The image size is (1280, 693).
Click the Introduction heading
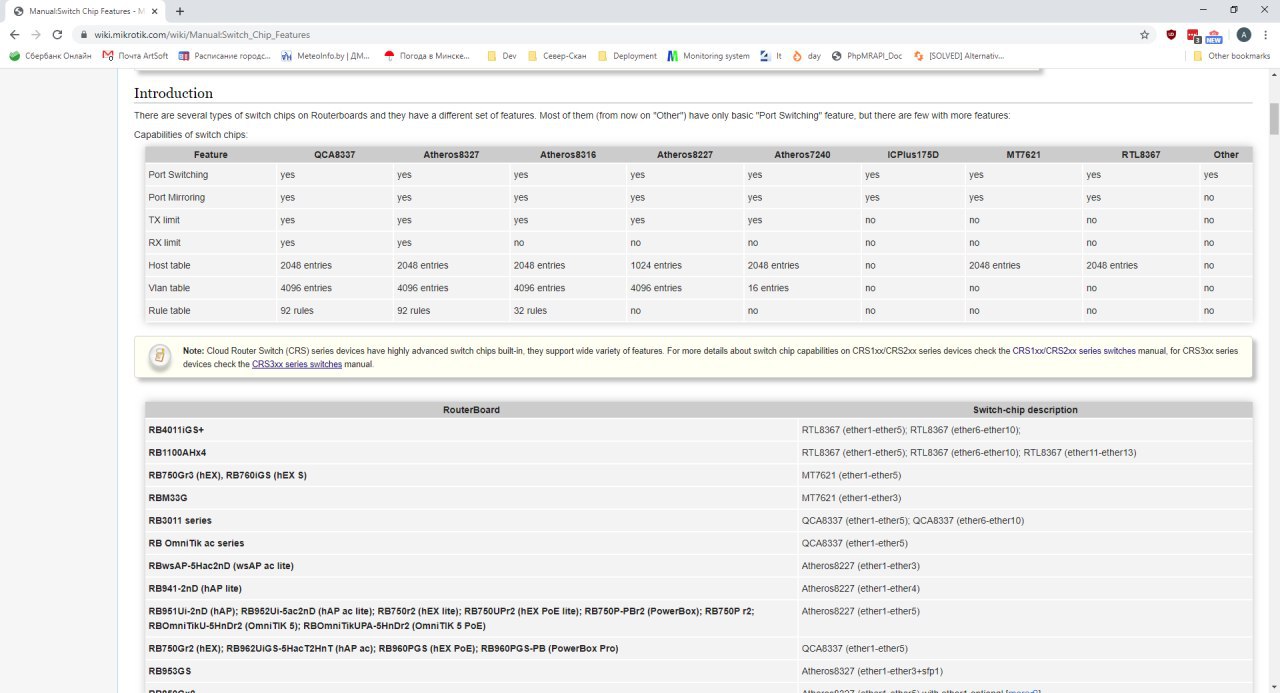point(173,93)
